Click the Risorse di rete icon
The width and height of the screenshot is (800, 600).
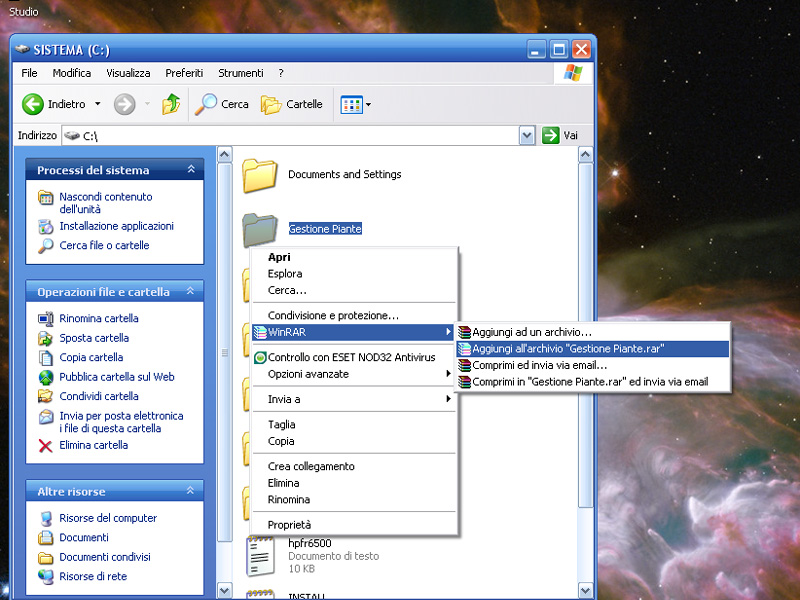[46, 577]
